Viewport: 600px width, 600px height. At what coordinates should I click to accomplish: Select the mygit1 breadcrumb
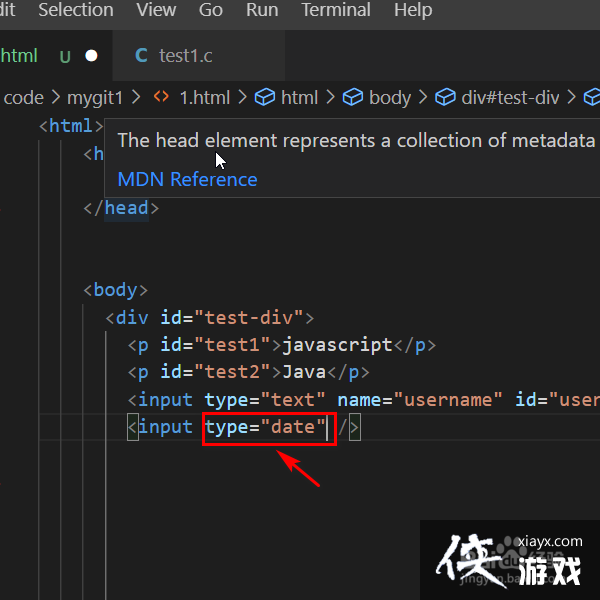click(x=95, y=98)
